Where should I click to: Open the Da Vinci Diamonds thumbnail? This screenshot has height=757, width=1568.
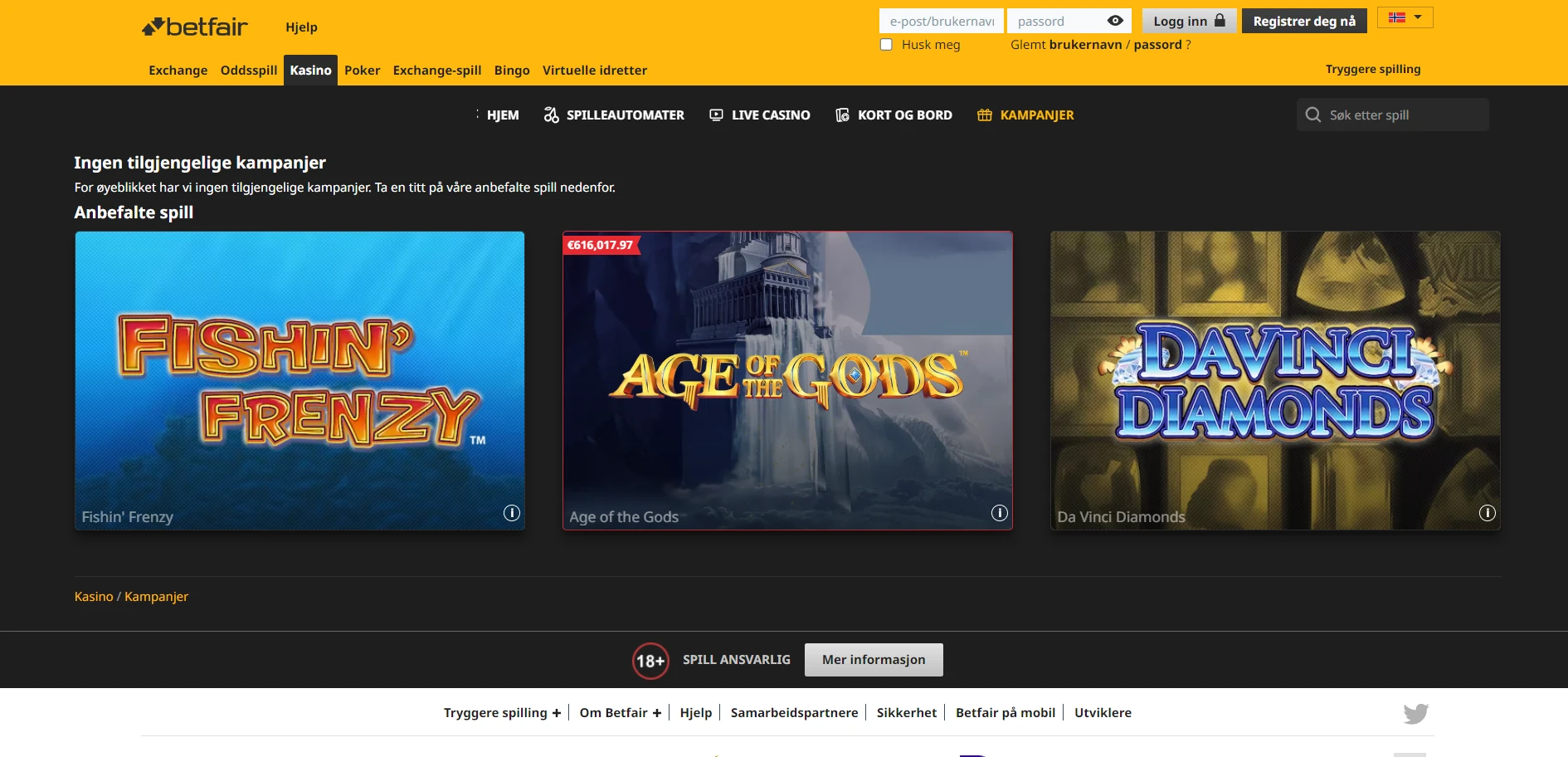point(1275,380)
